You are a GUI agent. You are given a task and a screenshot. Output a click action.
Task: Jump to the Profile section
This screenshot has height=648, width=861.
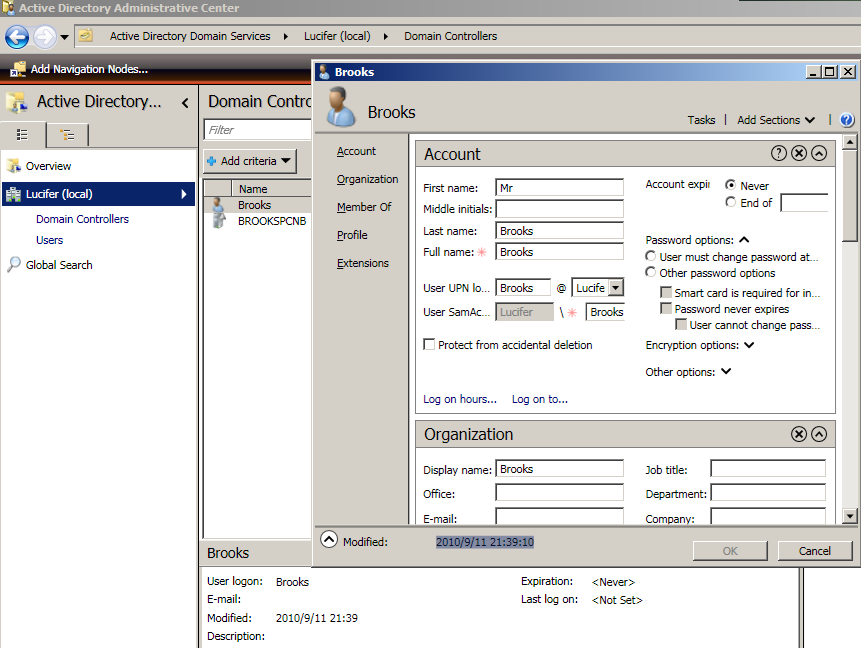(352, 235)
